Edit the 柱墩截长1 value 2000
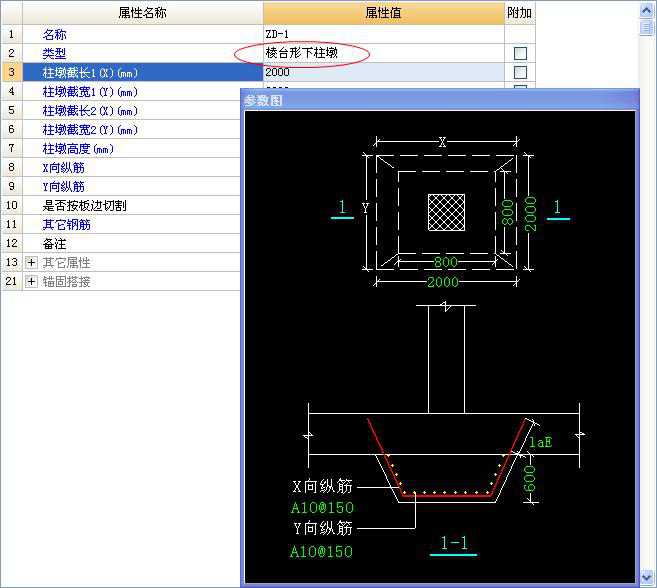Viewport: 657px width, 588px height. click(x=383, y=72)
